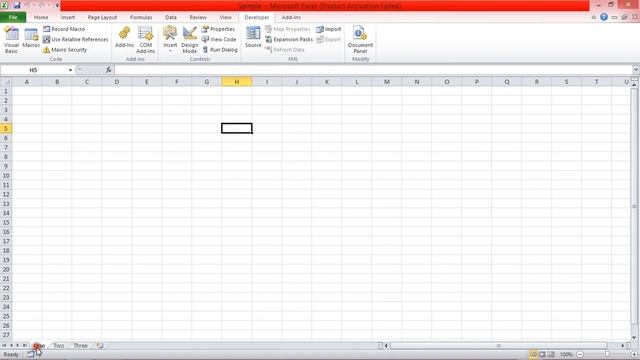The width and height of the screenshot is (640, 360).
Task: Expand the formula bar
Action: pos(636,70)
